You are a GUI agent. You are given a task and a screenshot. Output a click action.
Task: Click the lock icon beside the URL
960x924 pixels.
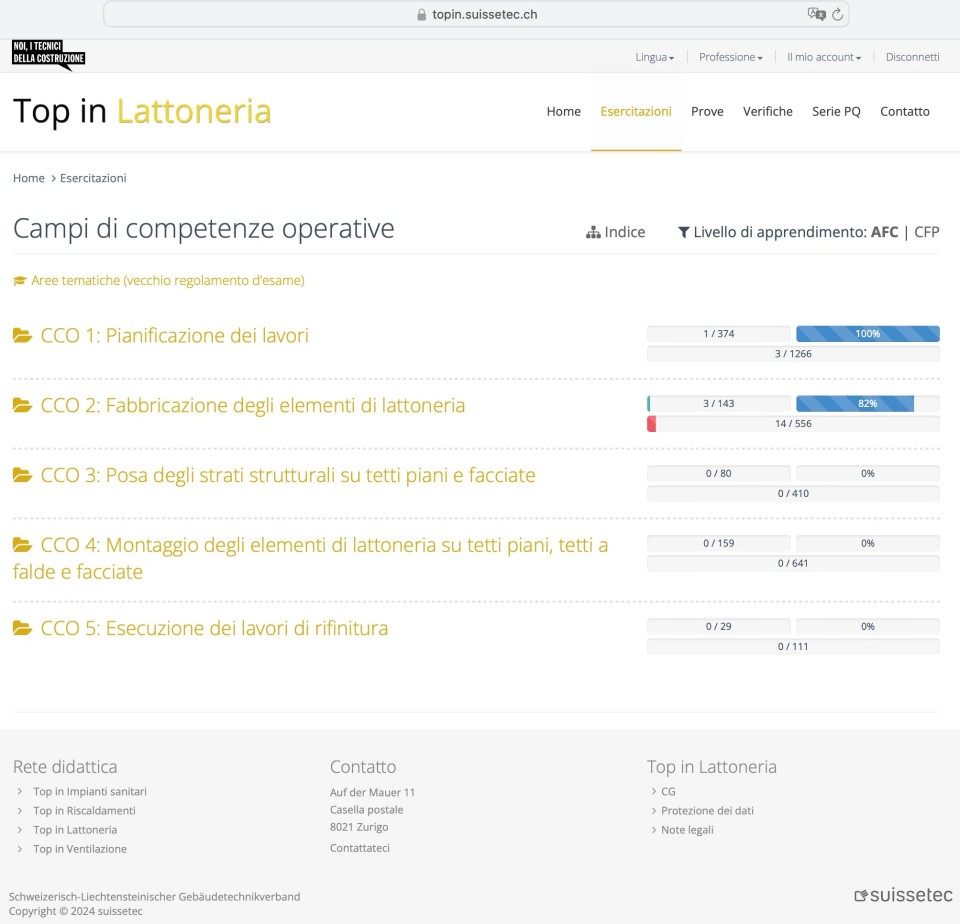coord(421,15)
